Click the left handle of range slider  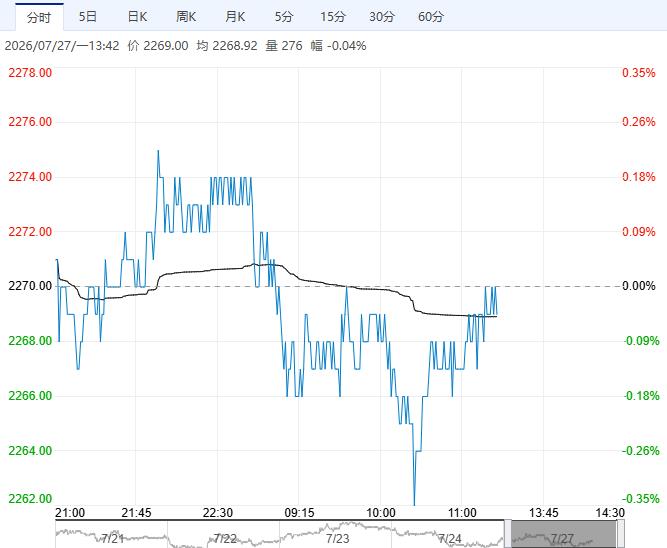coord(508,534)
